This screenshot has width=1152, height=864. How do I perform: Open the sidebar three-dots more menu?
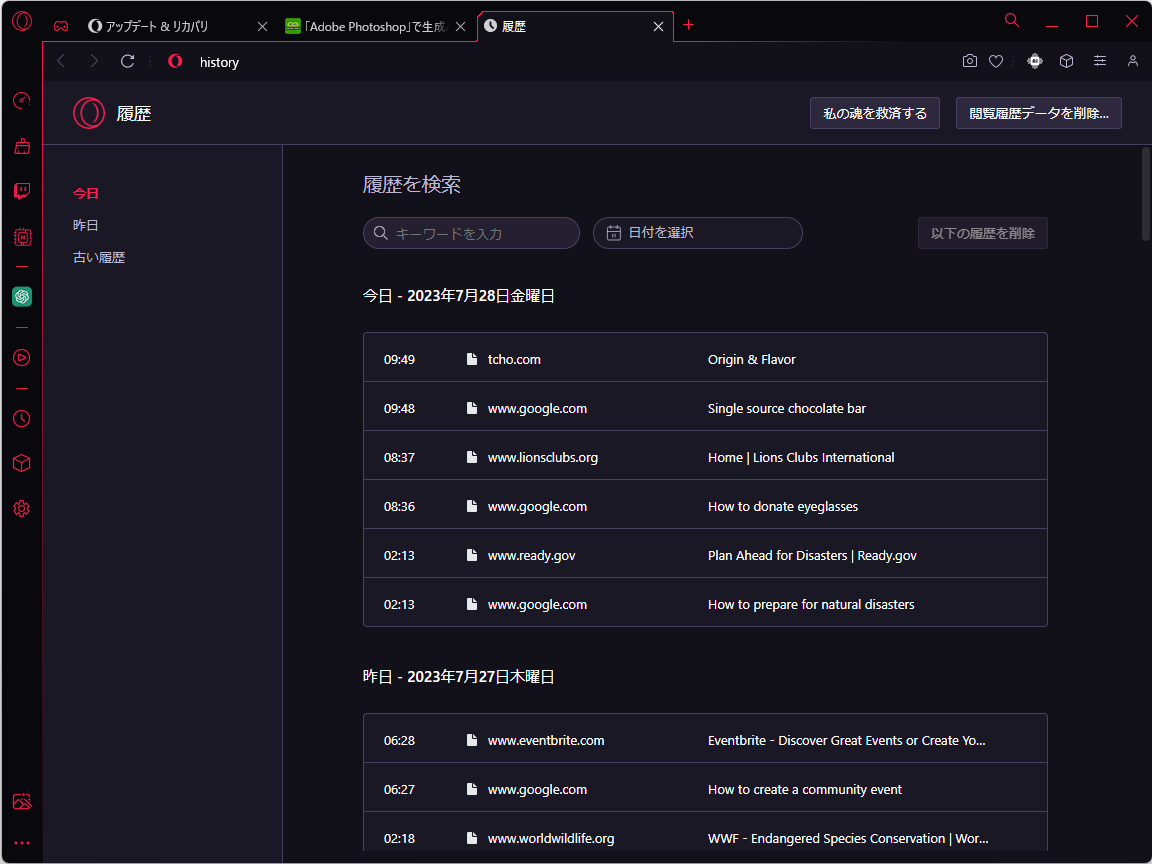pyautogui.click(x=22, y=843)
